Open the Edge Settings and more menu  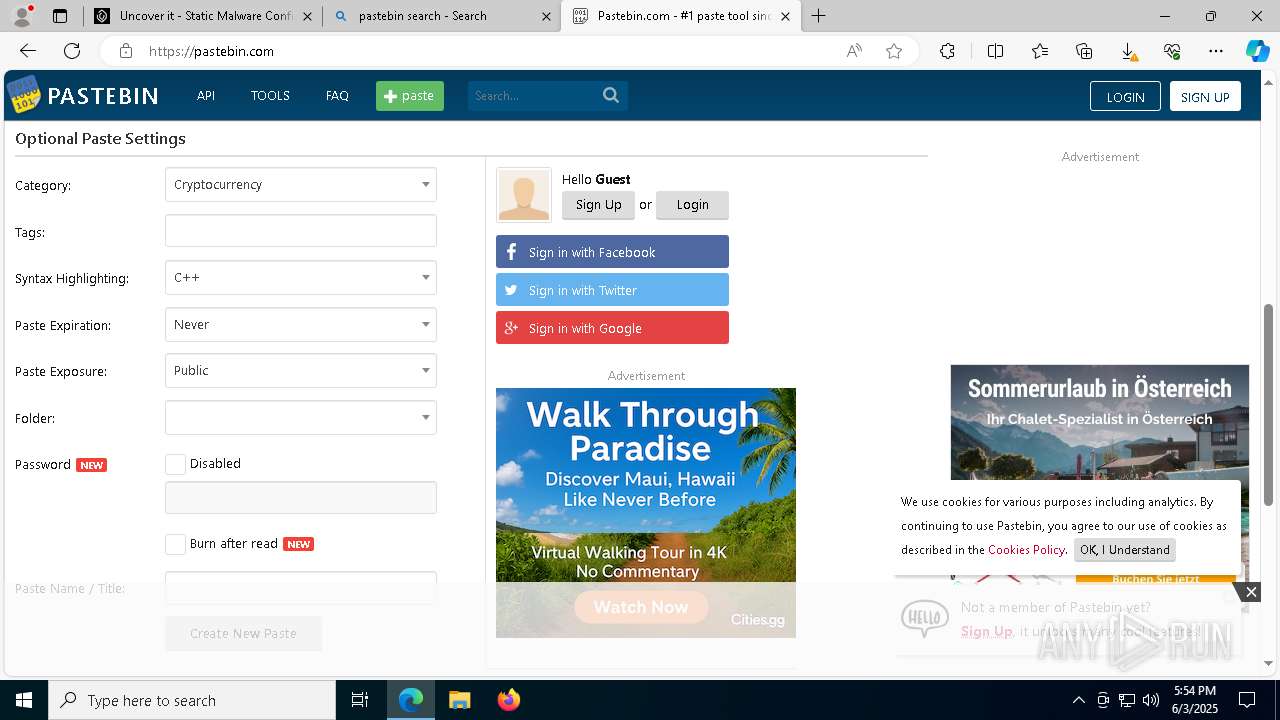coord(1216,51)
